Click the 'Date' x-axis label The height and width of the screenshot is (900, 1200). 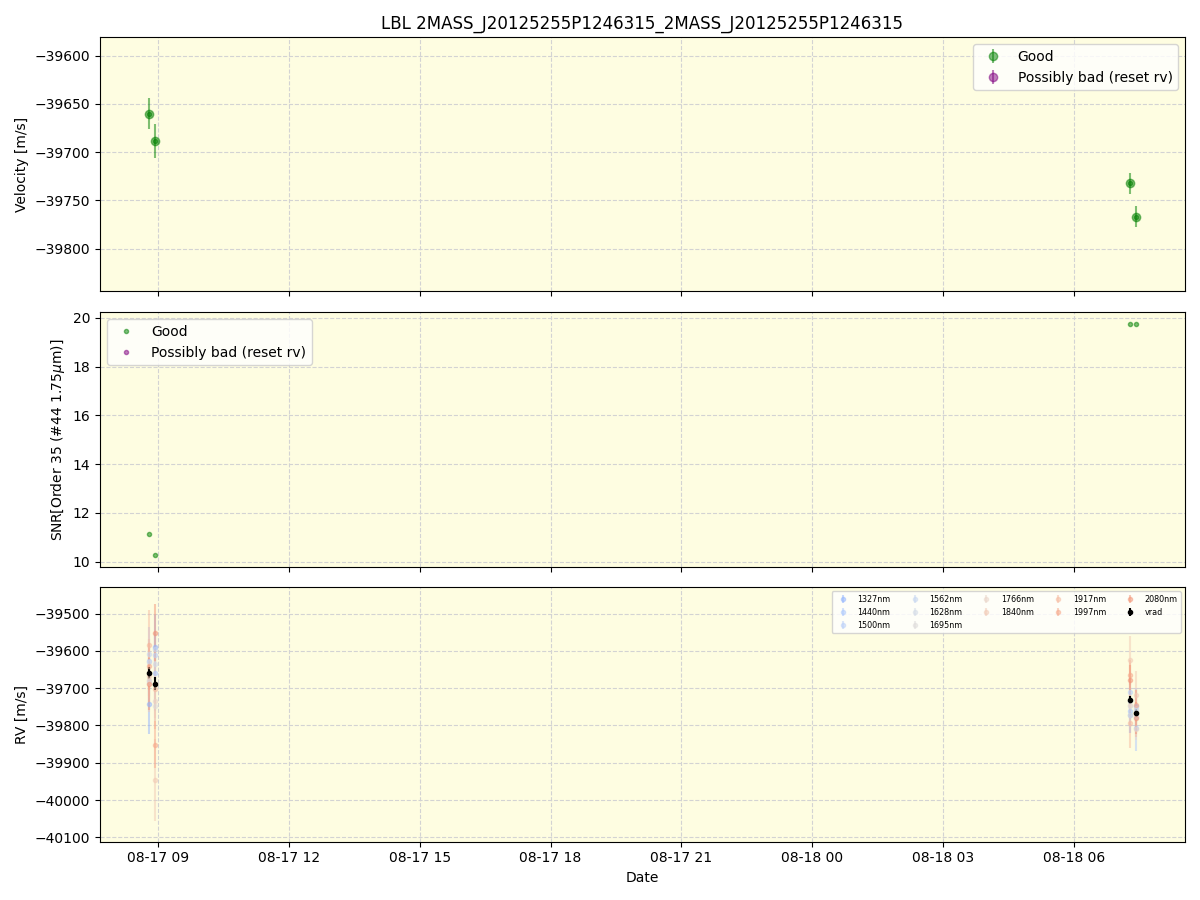pos(642,877)
